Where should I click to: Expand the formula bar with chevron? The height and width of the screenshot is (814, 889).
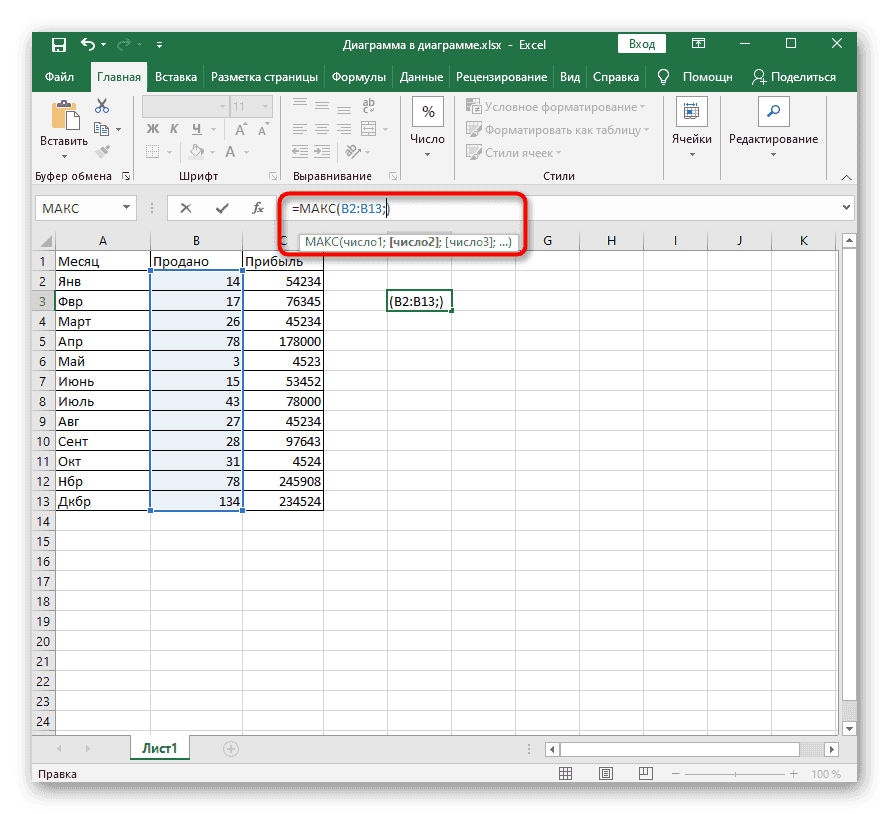(847, 208)
